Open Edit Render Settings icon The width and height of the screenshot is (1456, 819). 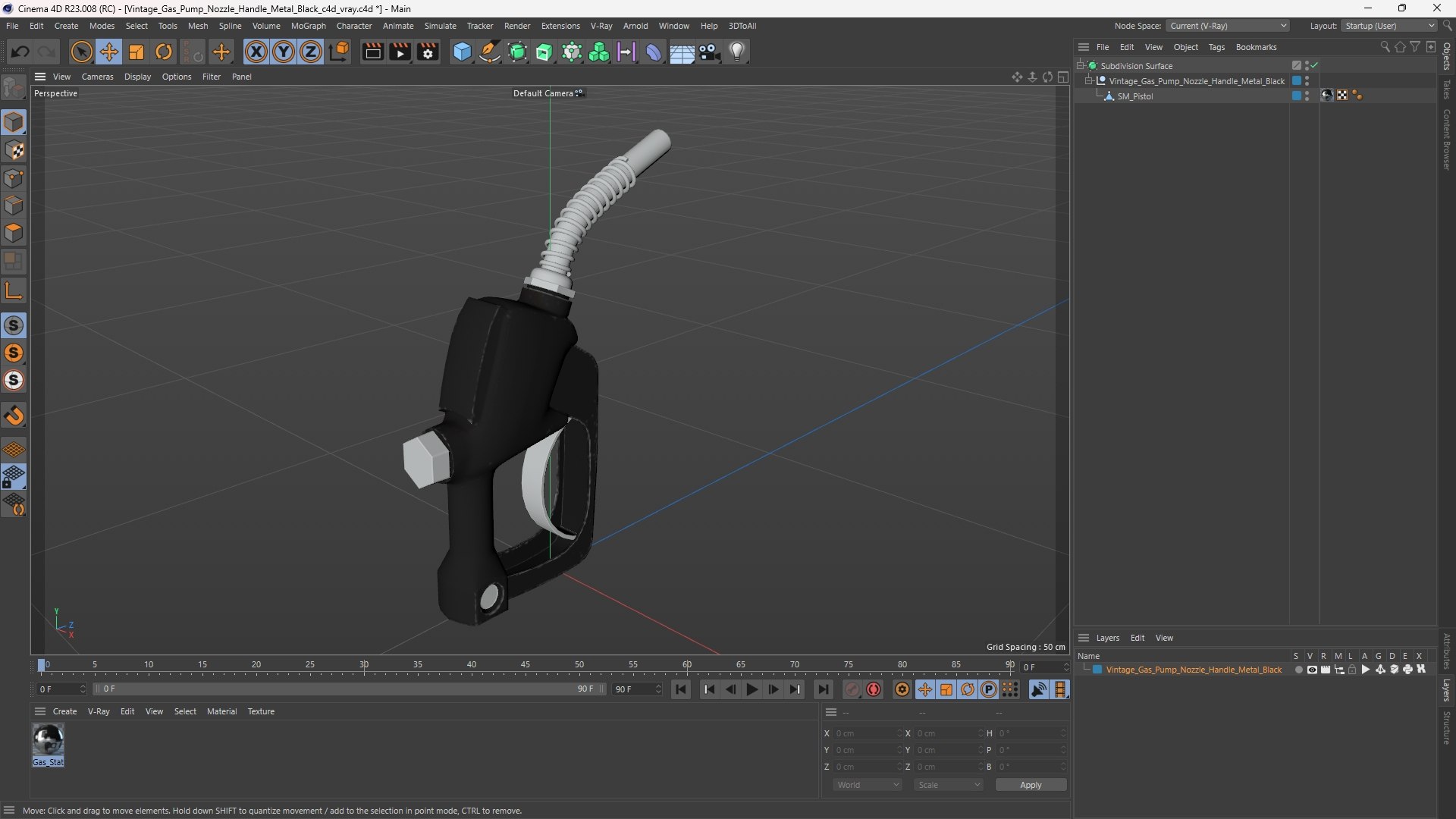428,52
